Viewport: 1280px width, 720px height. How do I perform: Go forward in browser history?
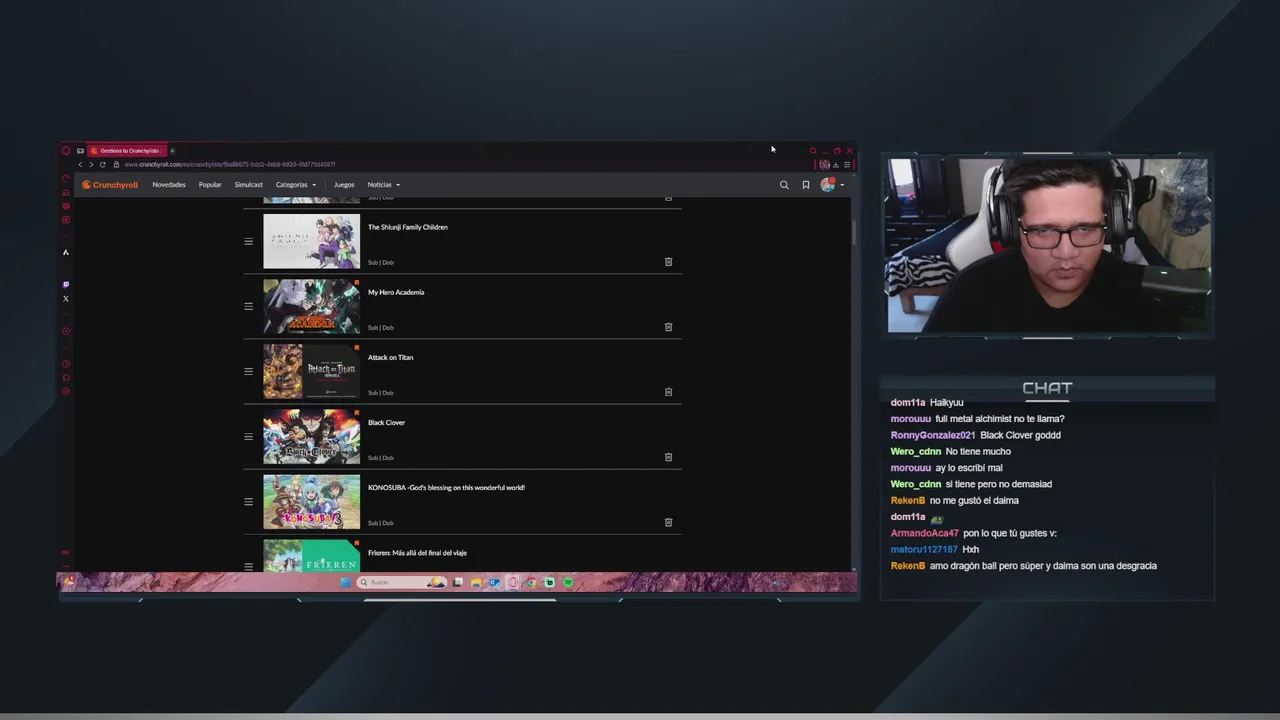[91, 164]
